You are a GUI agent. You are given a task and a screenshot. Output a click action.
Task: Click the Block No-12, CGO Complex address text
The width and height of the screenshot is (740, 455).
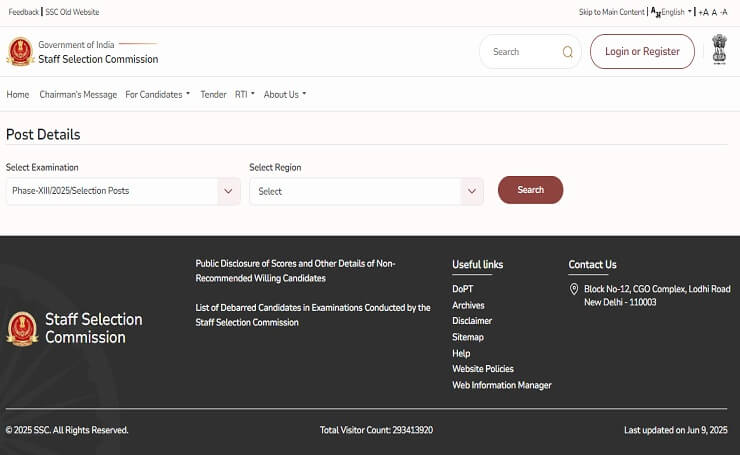pyautogui.click(x=657, y=295)
